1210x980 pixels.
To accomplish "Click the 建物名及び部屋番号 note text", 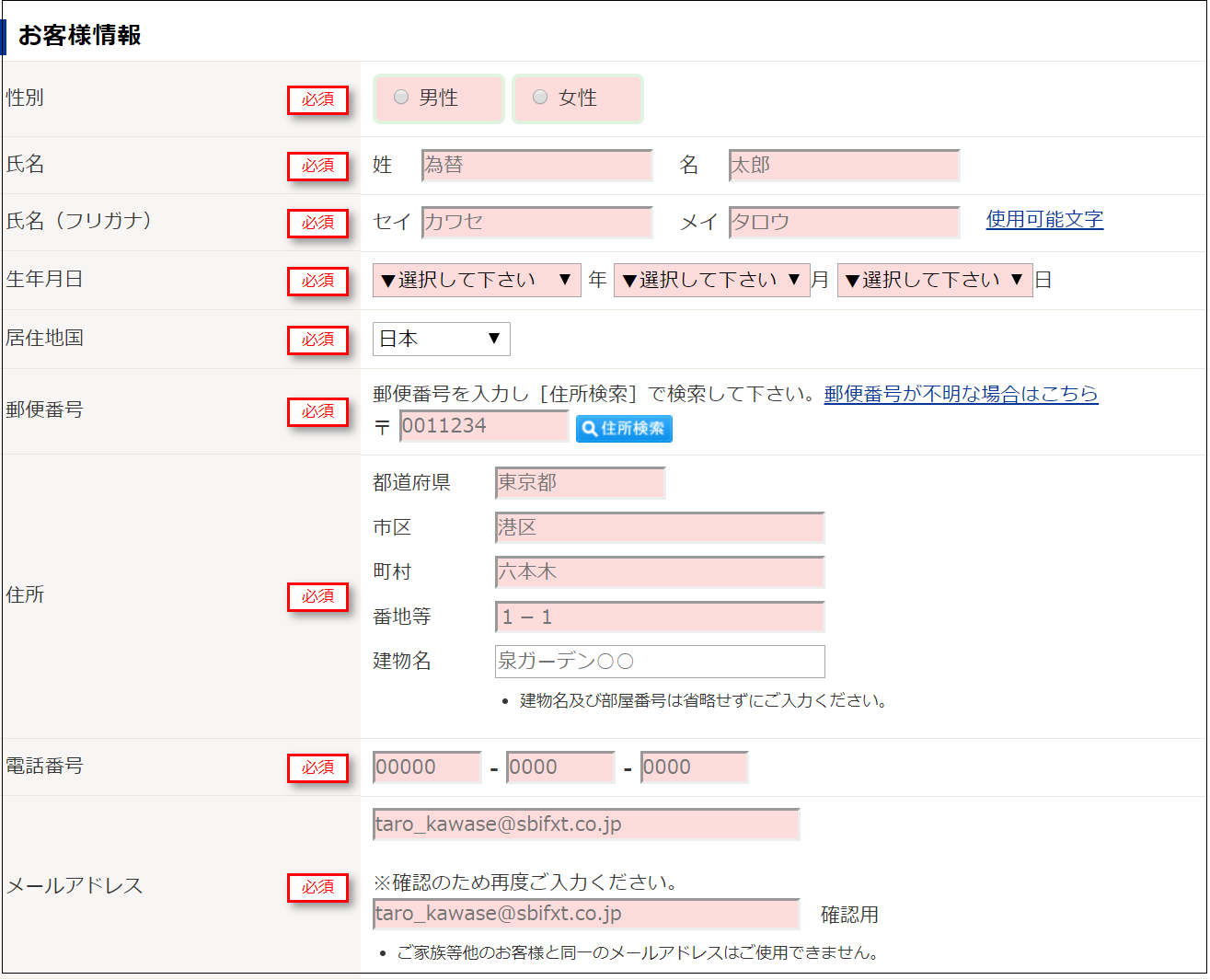I will (x=703, y=700).
